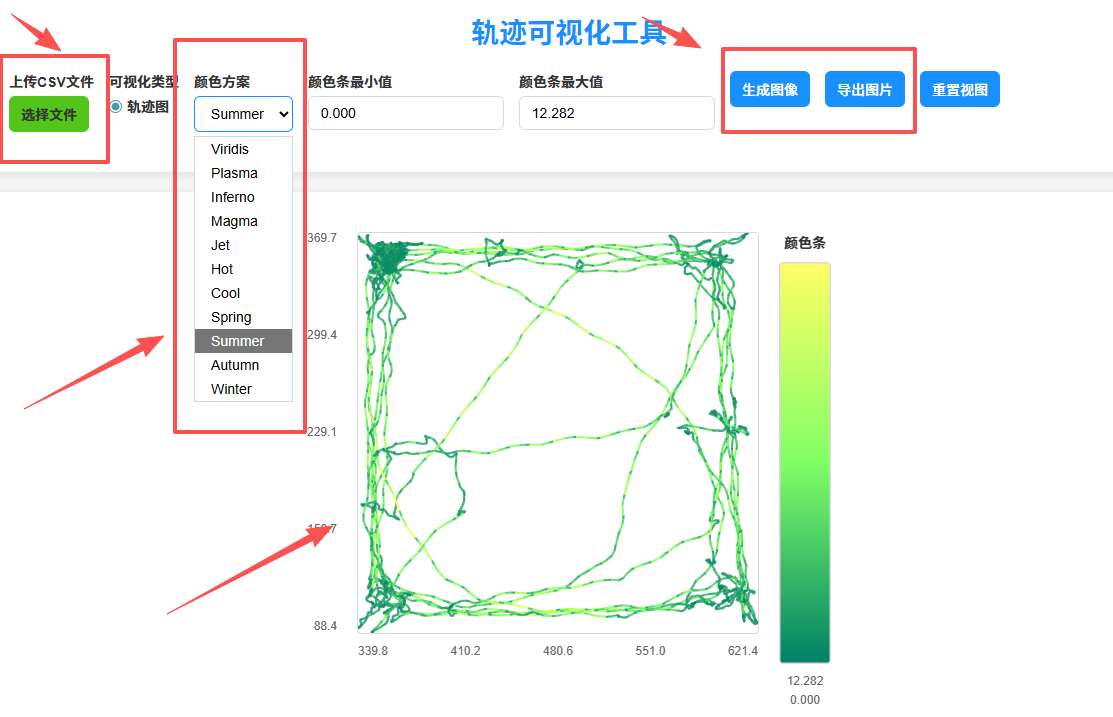This screenshot has width=1113, height=717.
Task: Select Magma color scheme option
Action: coord(234,221)
